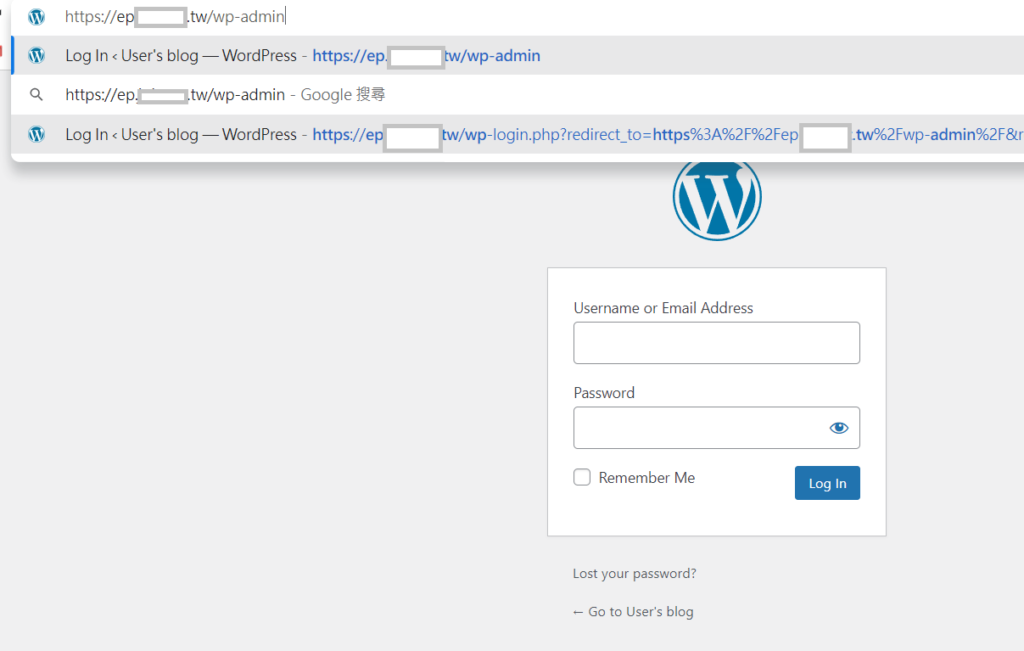
Task: Click the "Username or Email Address" label
Action: pos(663,308)
